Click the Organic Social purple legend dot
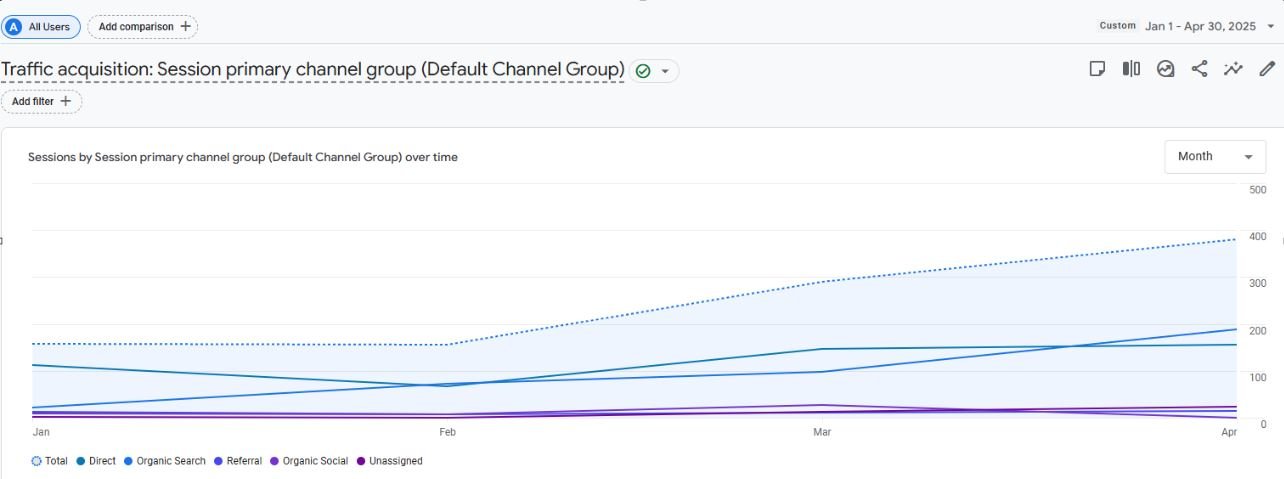The width and height of the screenshot is (1284, 479). pos(274,461)
